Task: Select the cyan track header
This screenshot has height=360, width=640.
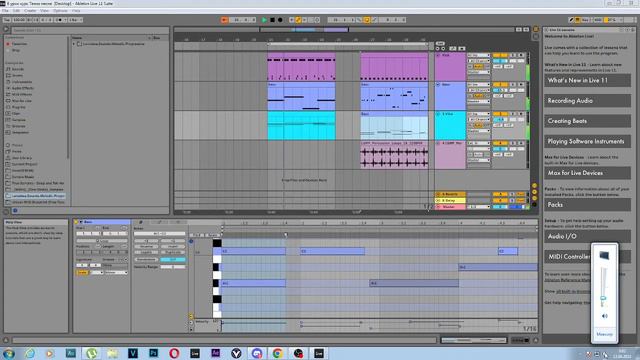Action: 450,125
